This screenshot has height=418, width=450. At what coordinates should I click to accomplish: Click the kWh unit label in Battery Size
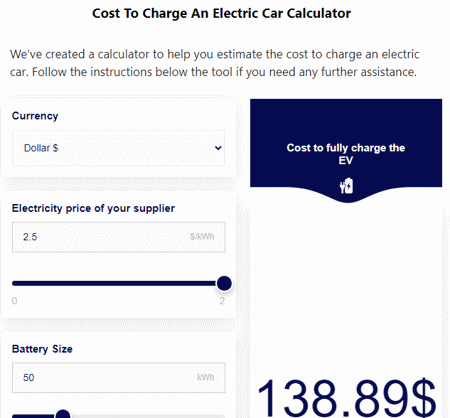(x=206, y=377)
